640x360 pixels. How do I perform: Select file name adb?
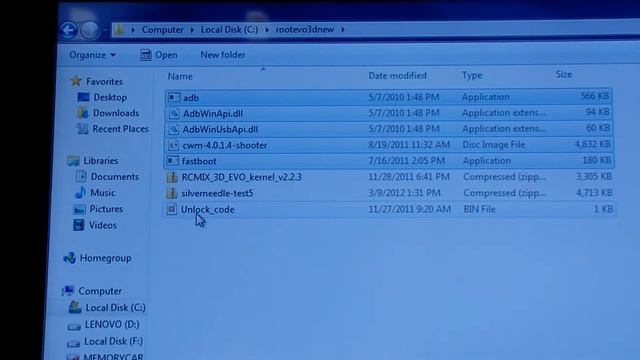tap(191, 98)
